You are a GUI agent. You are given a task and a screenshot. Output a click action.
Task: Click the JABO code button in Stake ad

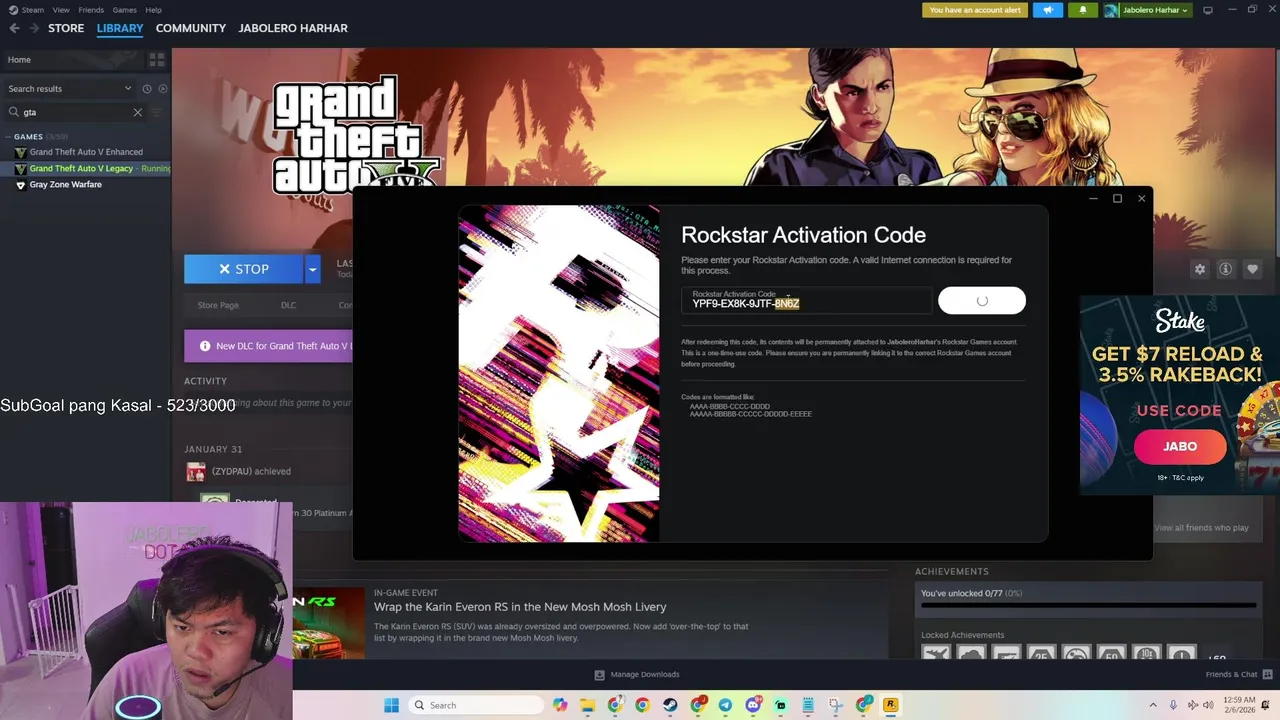(x=1180, y=446)
